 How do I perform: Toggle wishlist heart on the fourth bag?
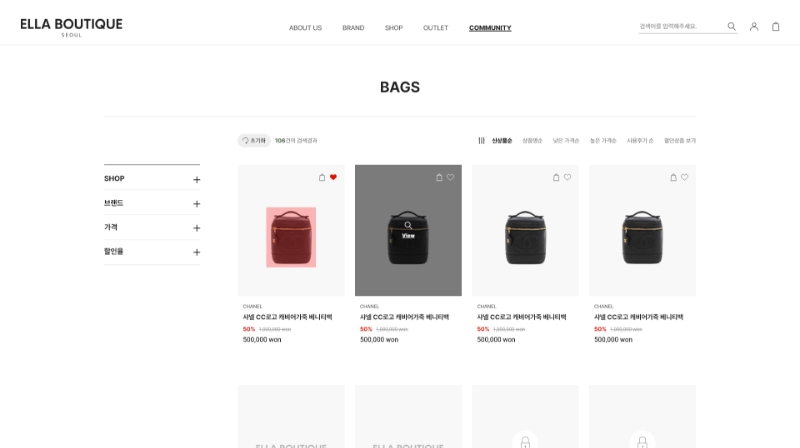685,177
